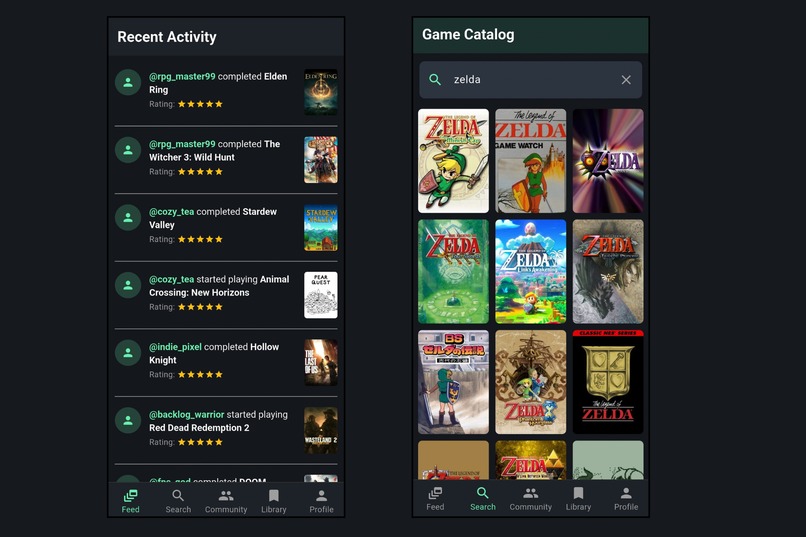The width and height of the screenshot is (806, 537).
Task: Open Zelda cover with golden Triforce
Action: click(x=530, y=460)
